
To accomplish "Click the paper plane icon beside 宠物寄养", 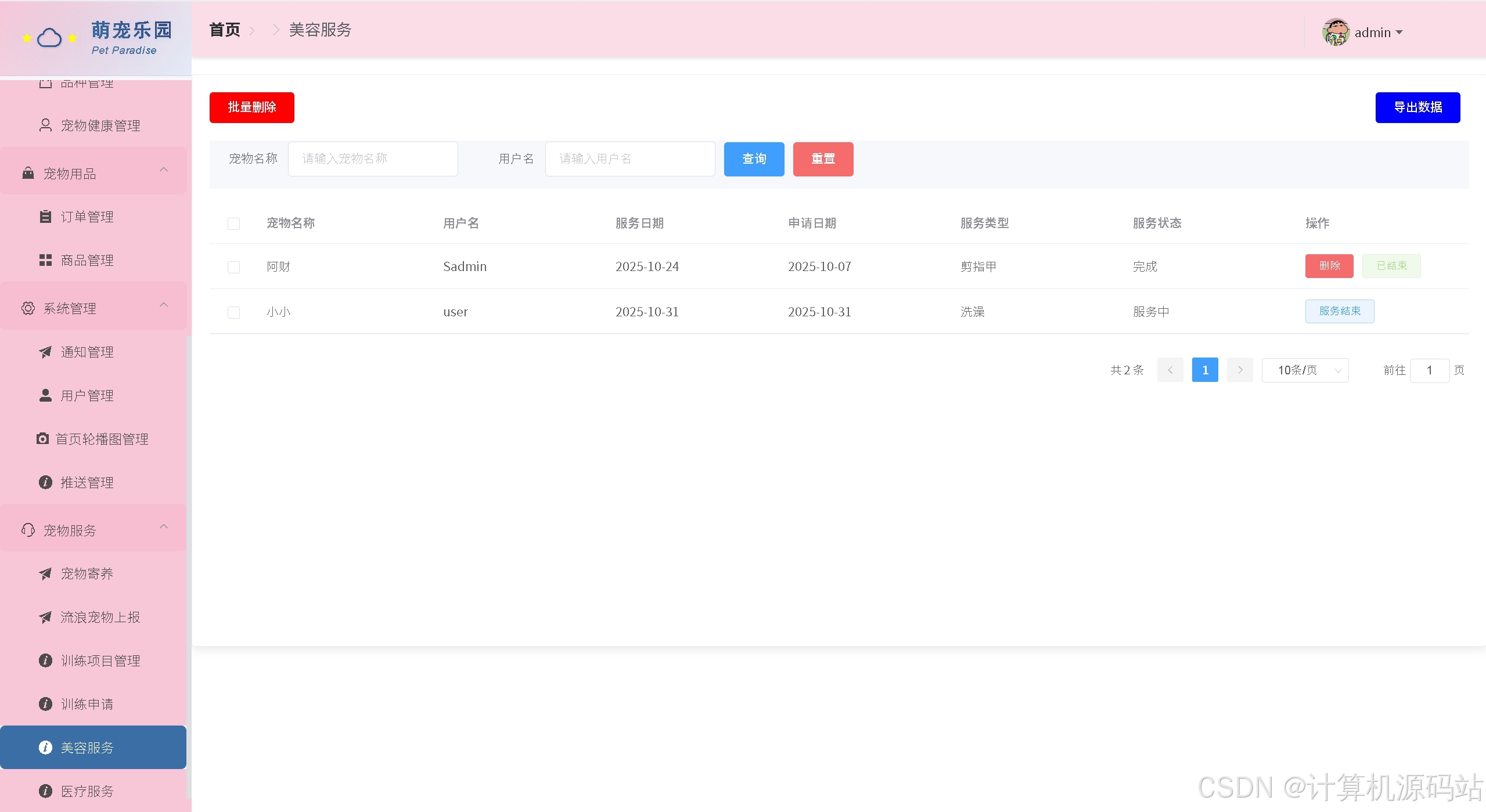I will (45, 573).
